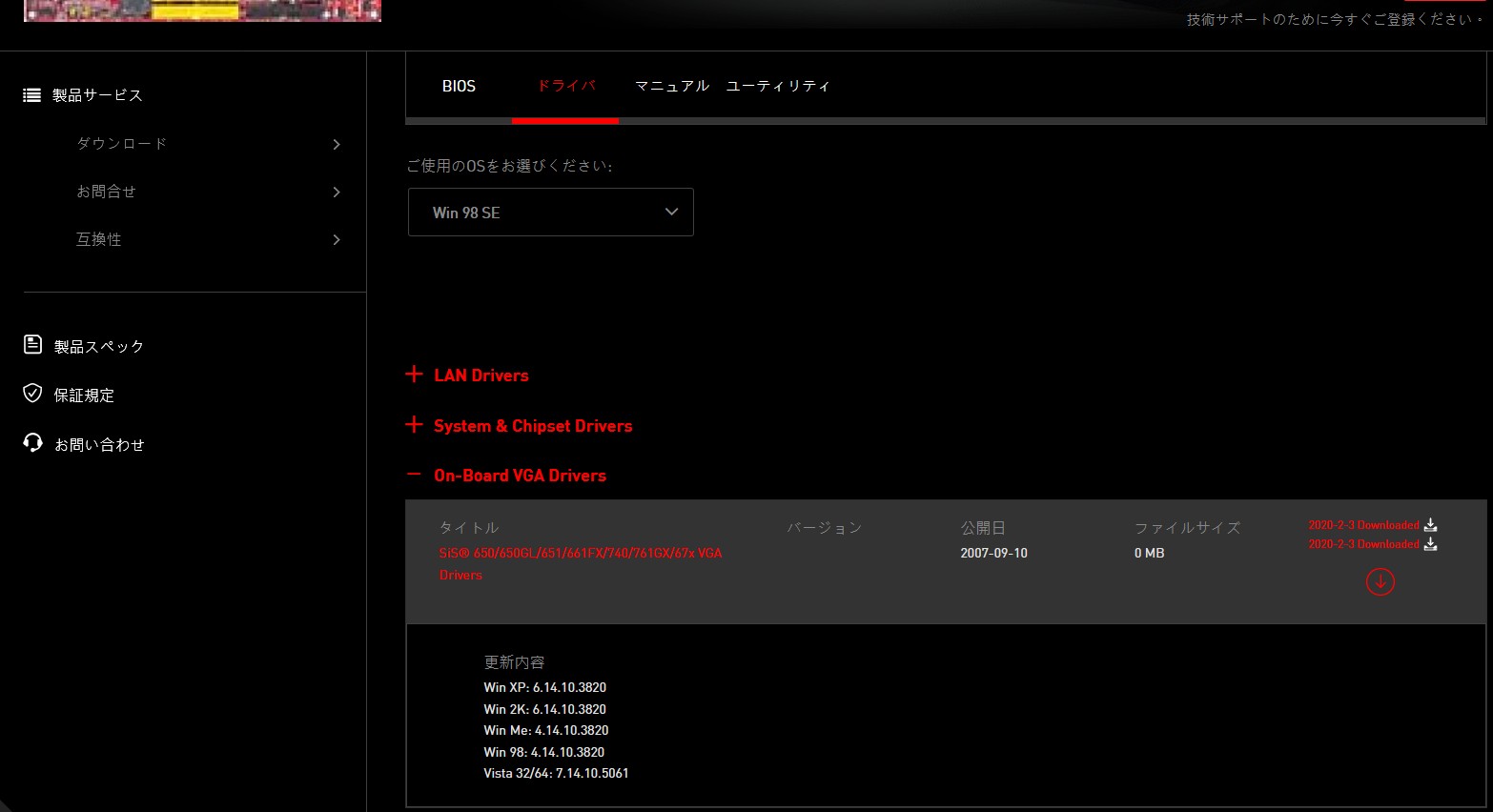Expand the お問合せ sidebar chevron
1493x812 pixels.
[337, 192]
